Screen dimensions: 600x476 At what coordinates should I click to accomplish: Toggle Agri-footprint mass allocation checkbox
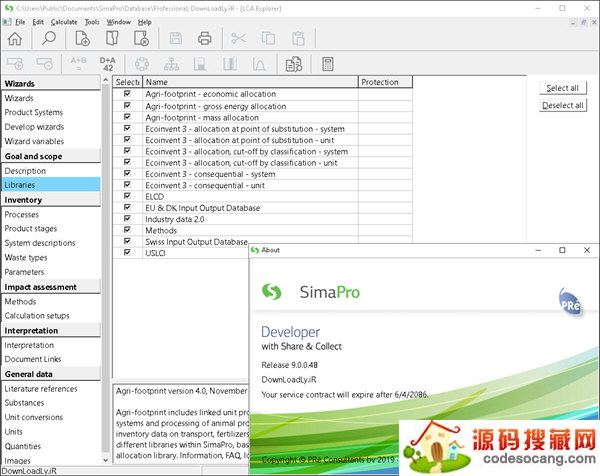[x=127, y=117]
